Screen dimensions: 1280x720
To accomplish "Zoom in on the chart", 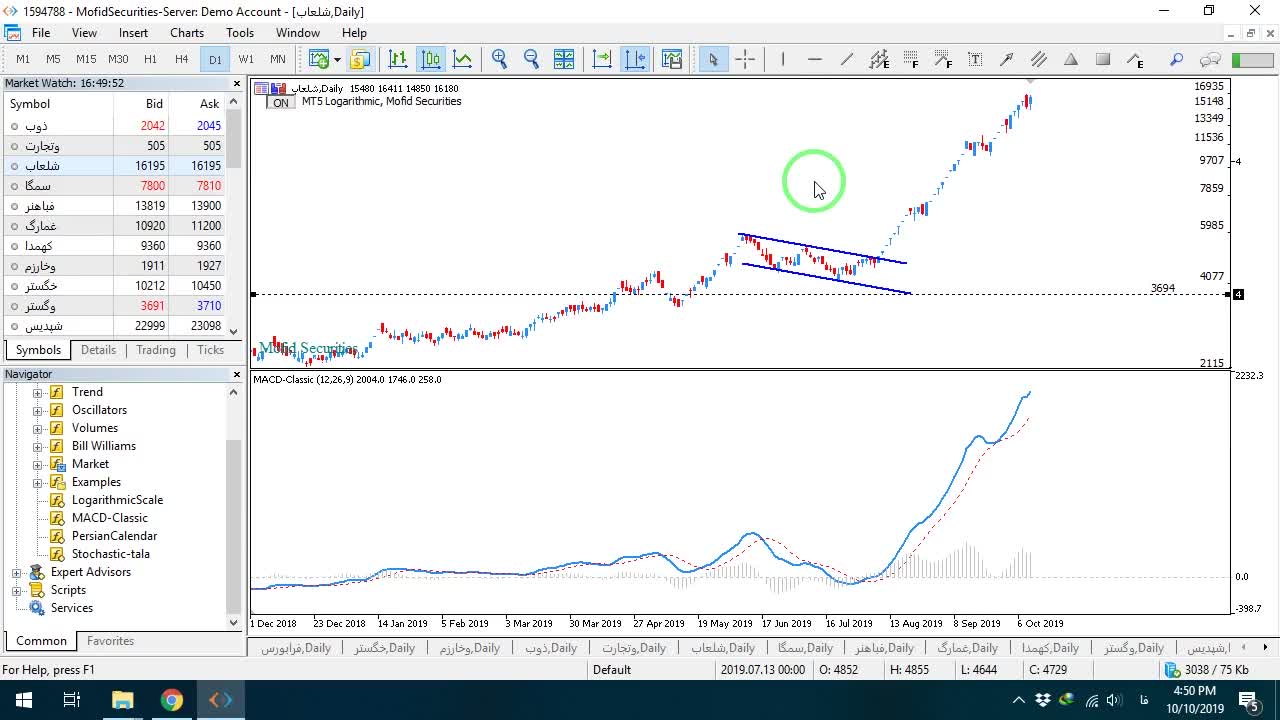I will tap(499, 59).
